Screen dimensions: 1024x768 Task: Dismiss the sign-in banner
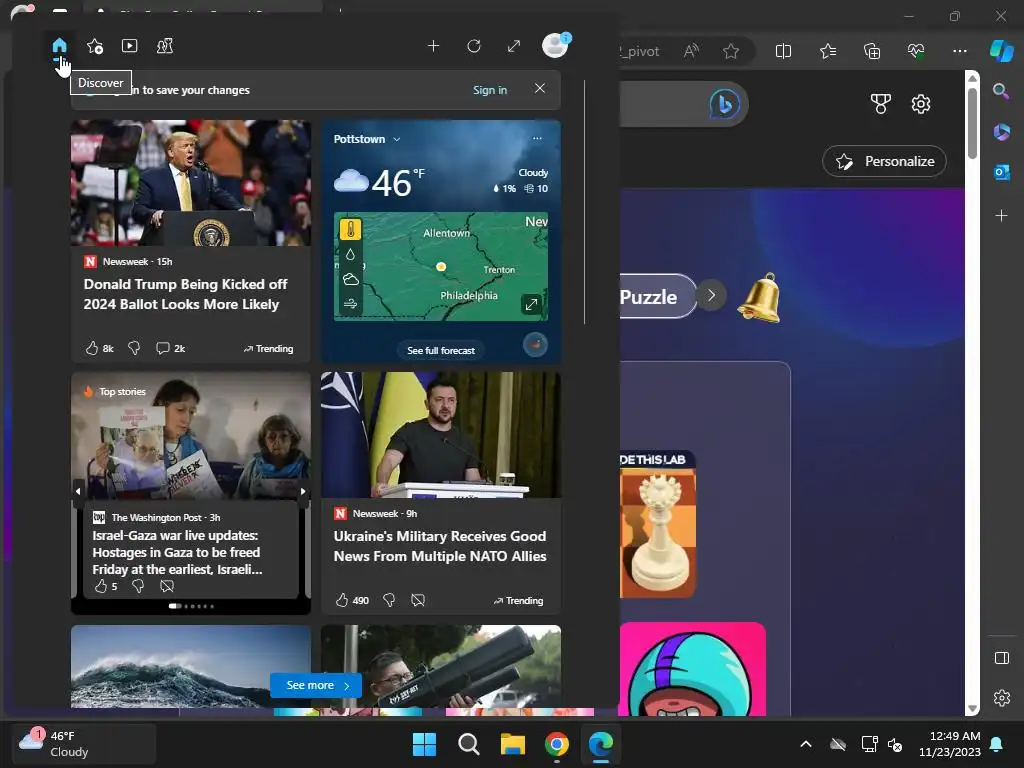tap(539, 88)
